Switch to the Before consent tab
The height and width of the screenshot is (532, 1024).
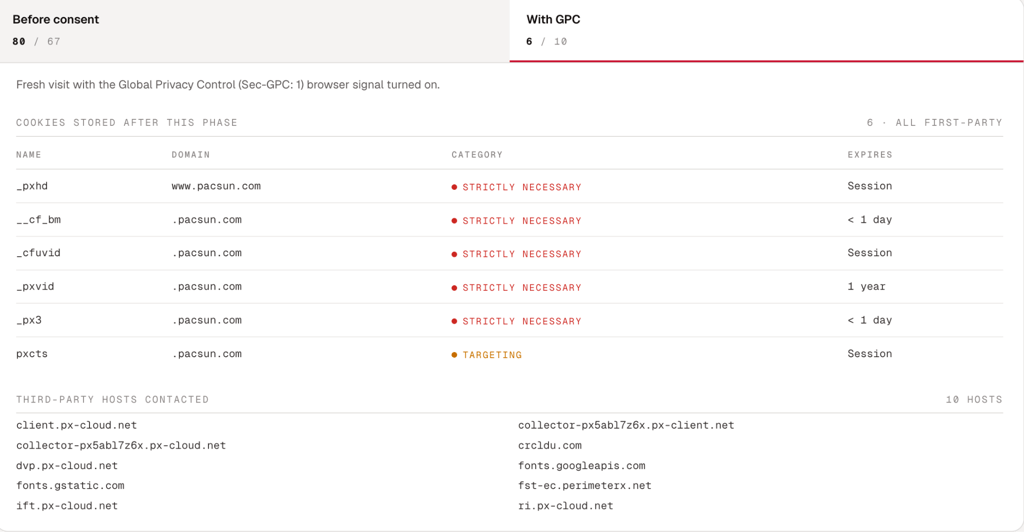tap(255, 31)
